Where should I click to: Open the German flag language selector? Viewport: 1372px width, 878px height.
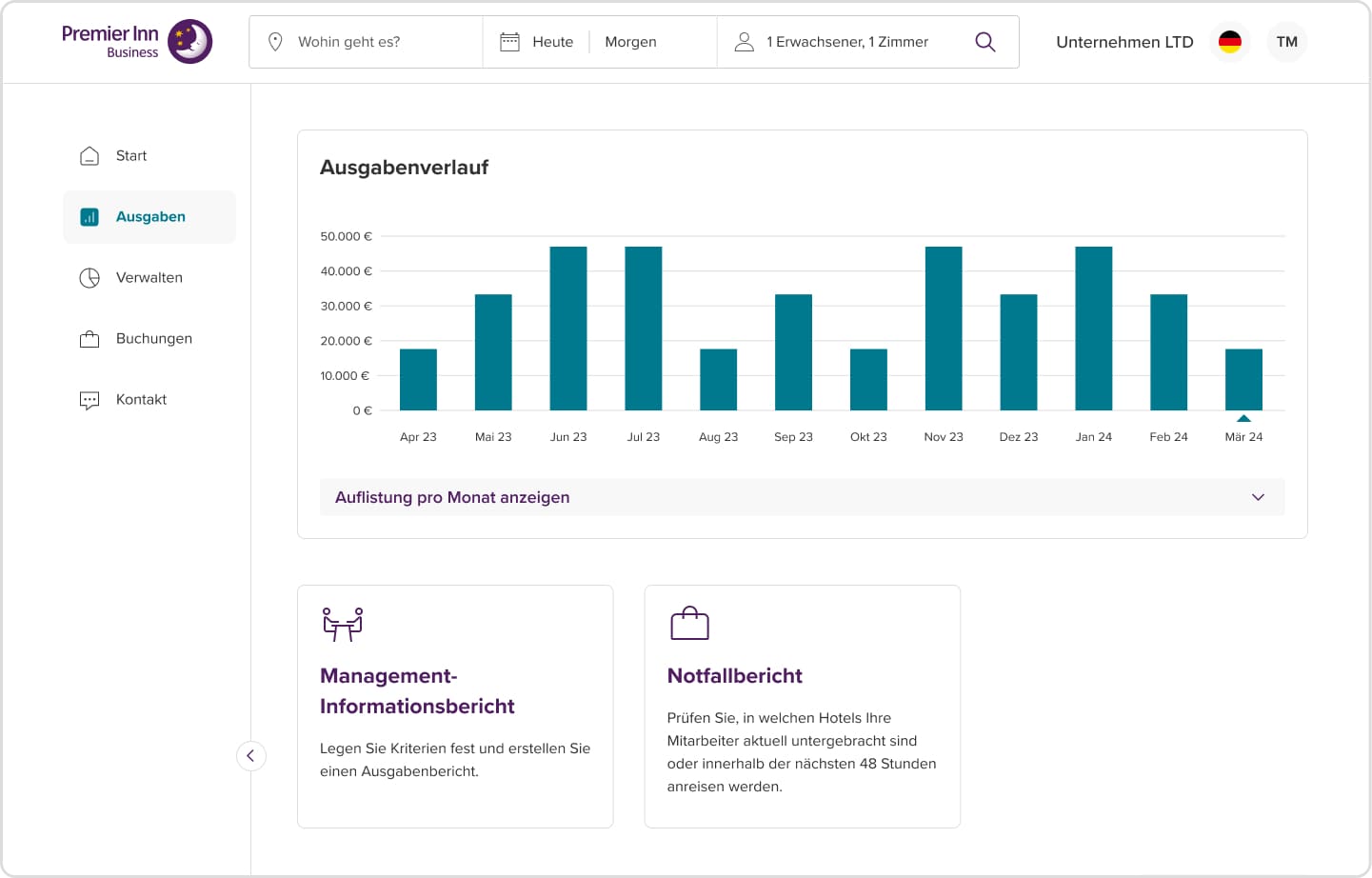click(1229, 42)
